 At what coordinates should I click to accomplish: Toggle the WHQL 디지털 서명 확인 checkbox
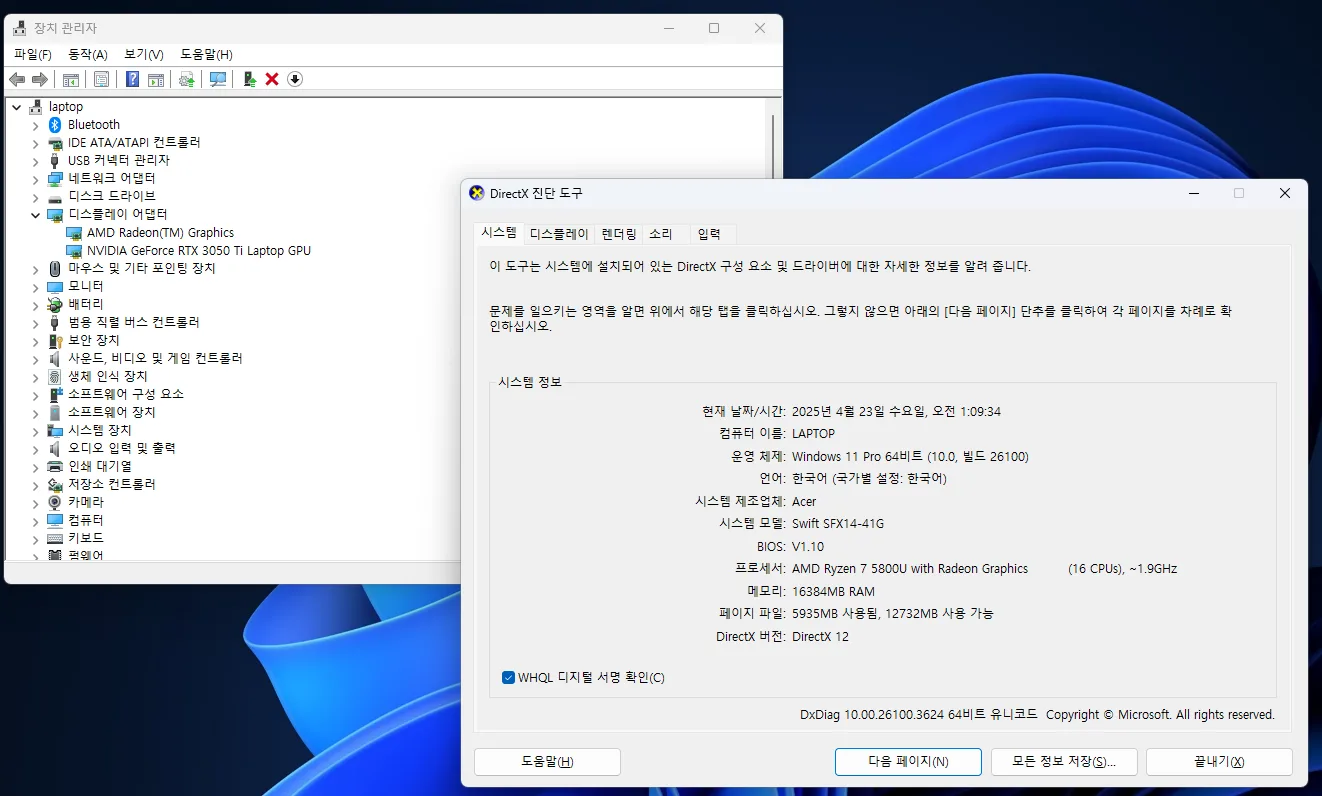[508, 678]
